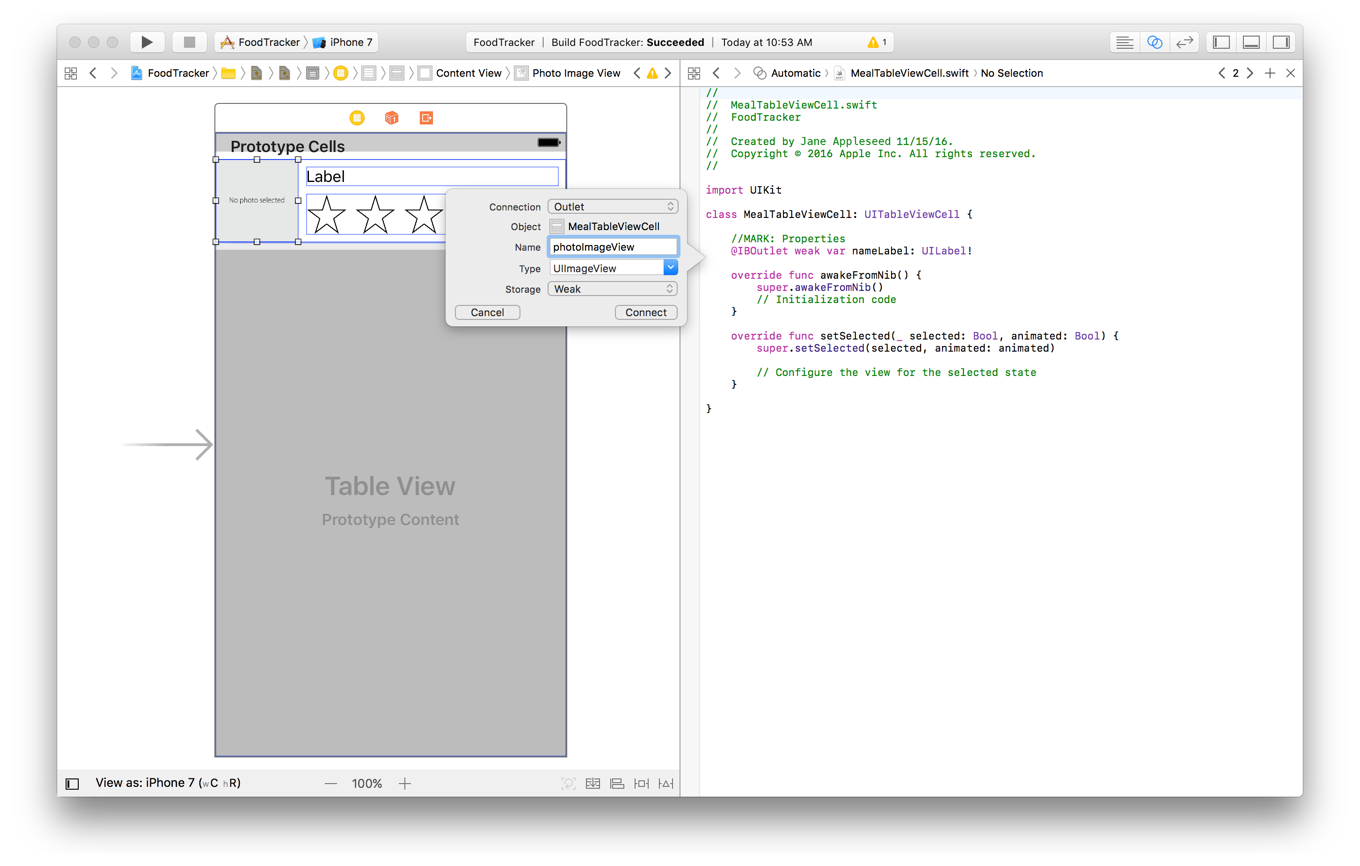Click 'import UIKit' code line

[x=744, y=190]
